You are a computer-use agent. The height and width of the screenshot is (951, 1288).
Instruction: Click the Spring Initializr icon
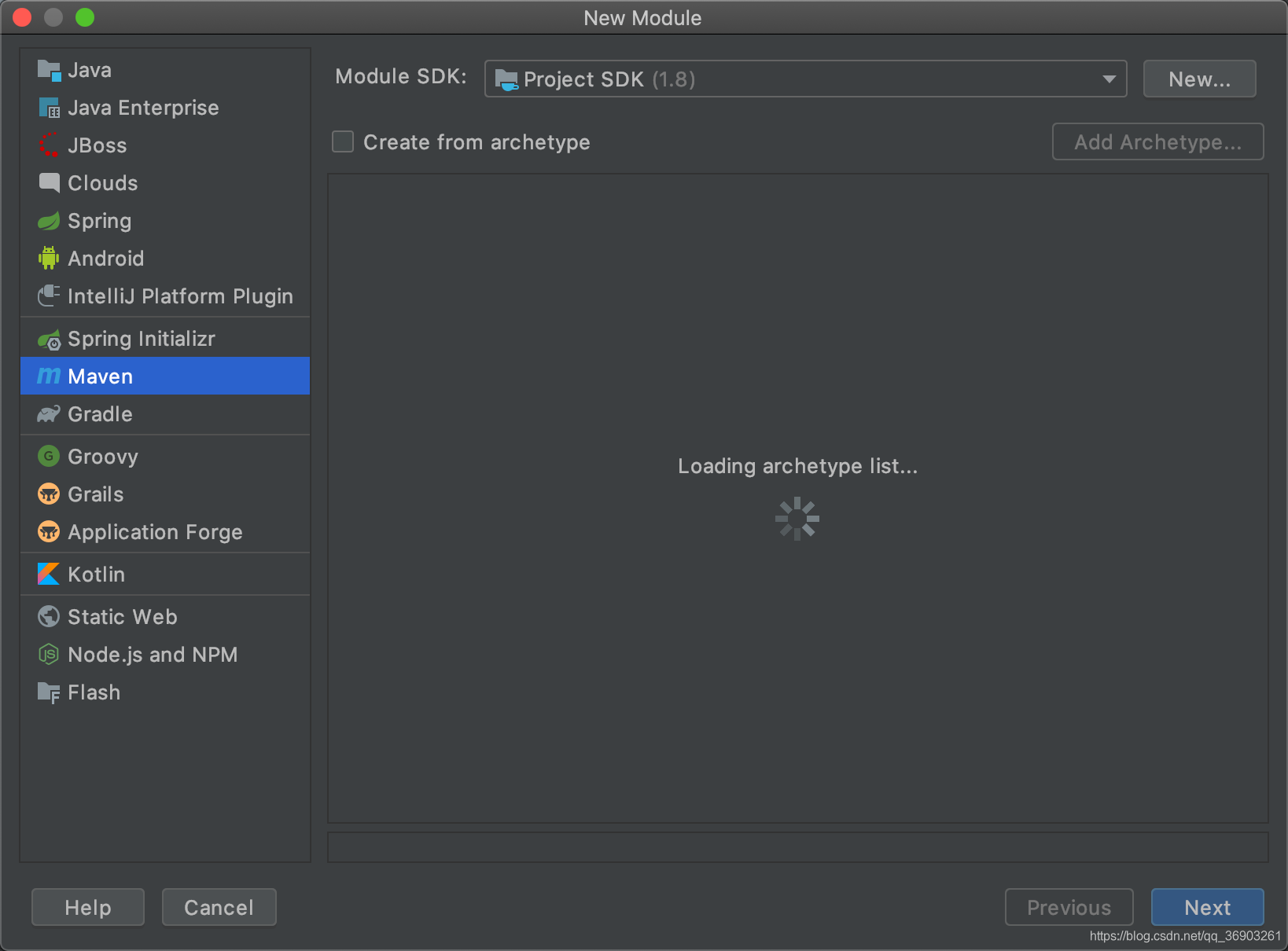pyautogui.click(x=49, y=340)
